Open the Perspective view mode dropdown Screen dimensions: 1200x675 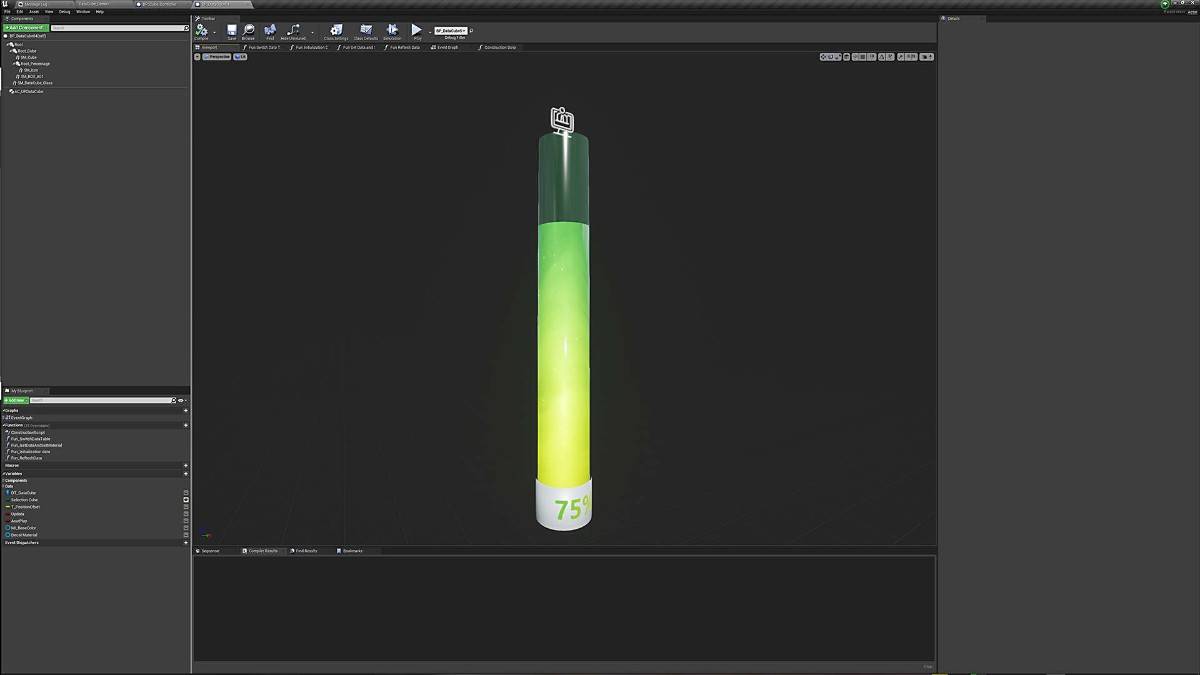click(x=216, y=57)
